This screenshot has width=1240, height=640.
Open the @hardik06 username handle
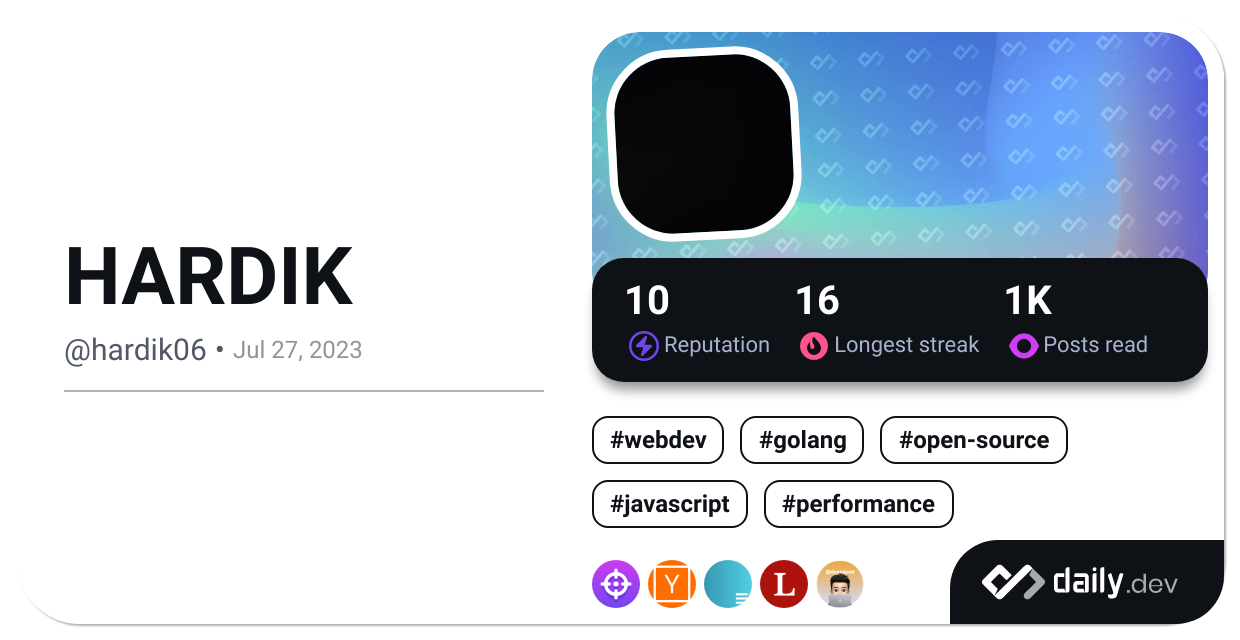pos(135,350)
